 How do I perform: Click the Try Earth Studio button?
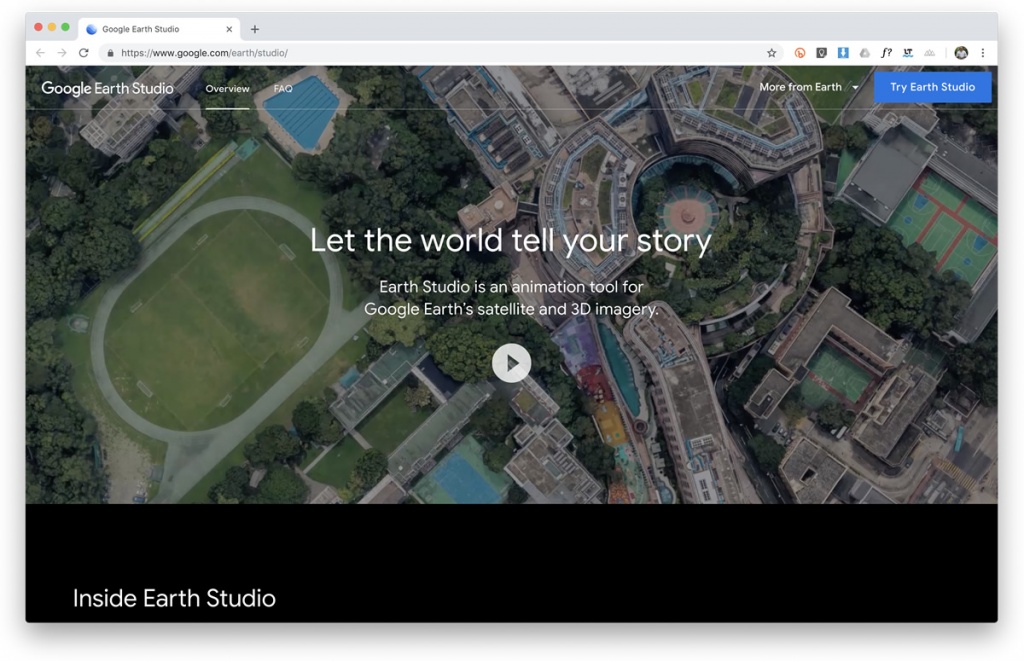932,87
